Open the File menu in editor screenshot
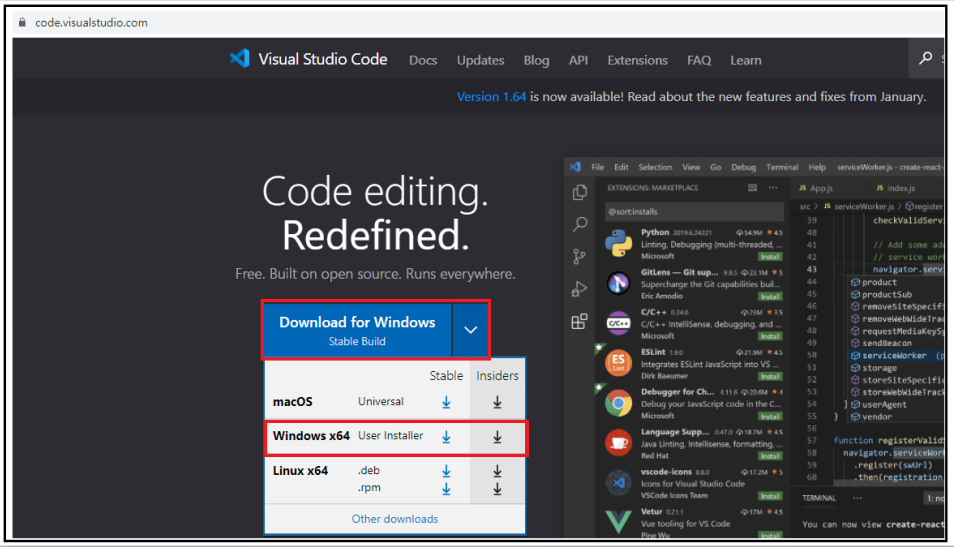The height and width of the screenshot is (547, 954). pos(597,167)
